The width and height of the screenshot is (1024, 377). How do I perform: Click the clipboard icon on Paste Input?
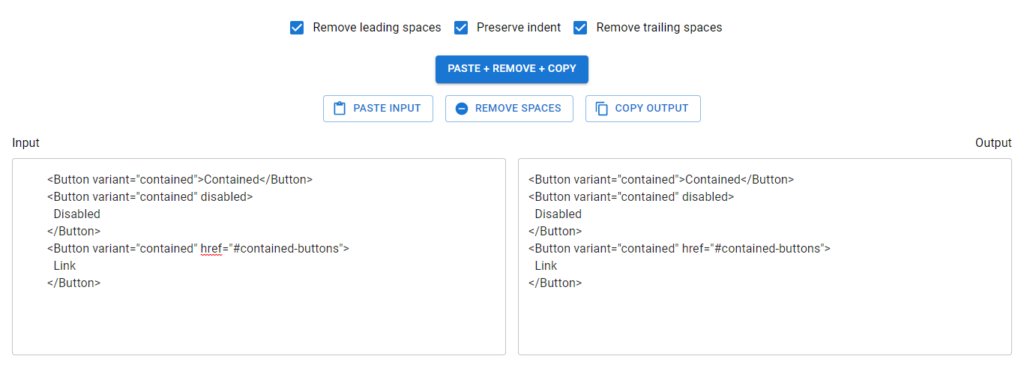(x=339, y=108)
